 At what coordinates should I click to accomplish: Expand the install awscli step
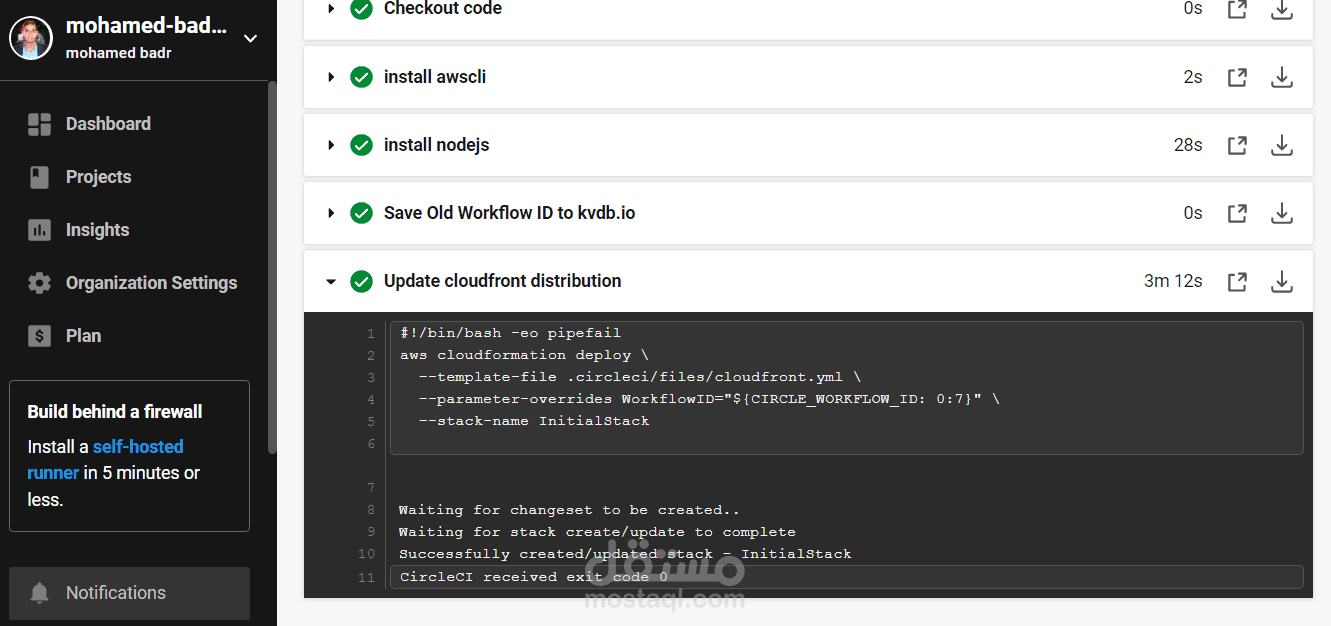click(x=331, y=77)
